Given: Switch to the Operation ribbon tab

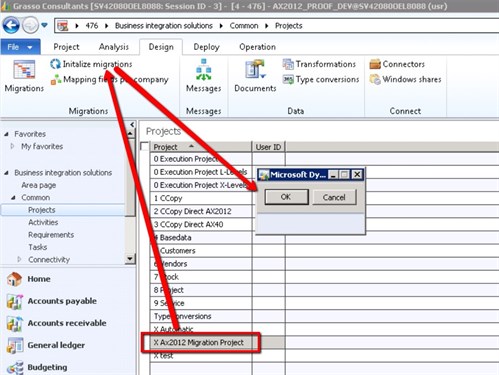Looking at the screenshot, I should coord(257,47).
